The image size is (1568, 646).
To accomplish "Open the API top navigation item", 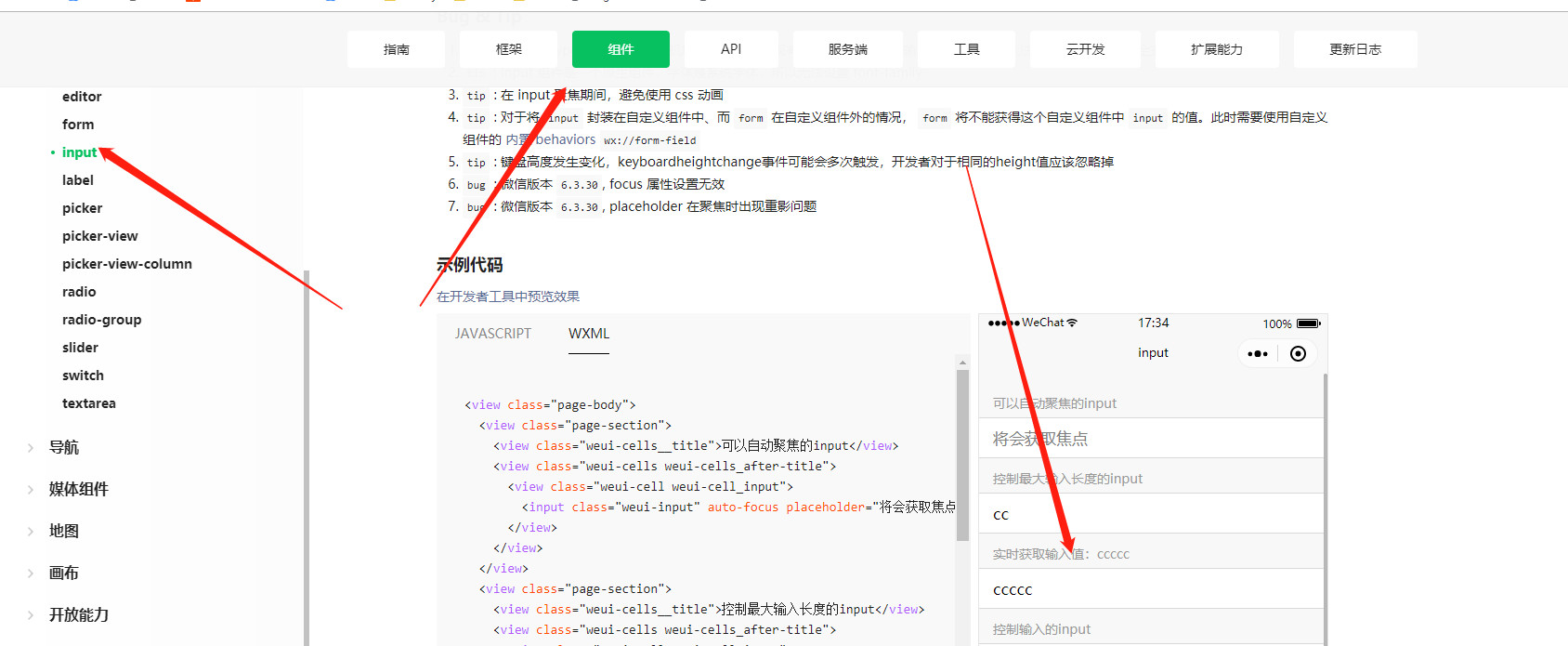I will click(x=731, y=49).
